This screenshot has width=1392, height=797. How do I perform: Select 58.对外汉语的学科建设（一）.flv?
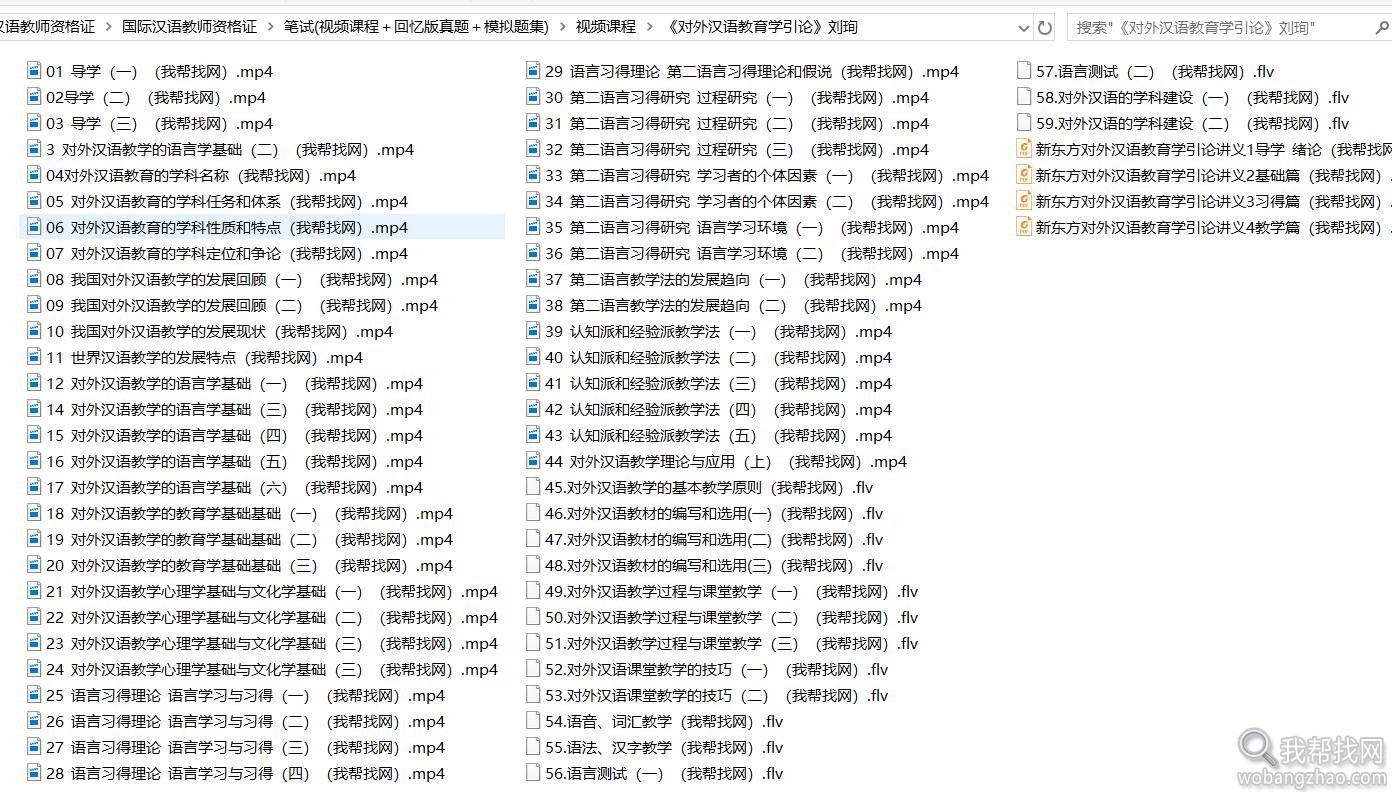click(1192, 97)
